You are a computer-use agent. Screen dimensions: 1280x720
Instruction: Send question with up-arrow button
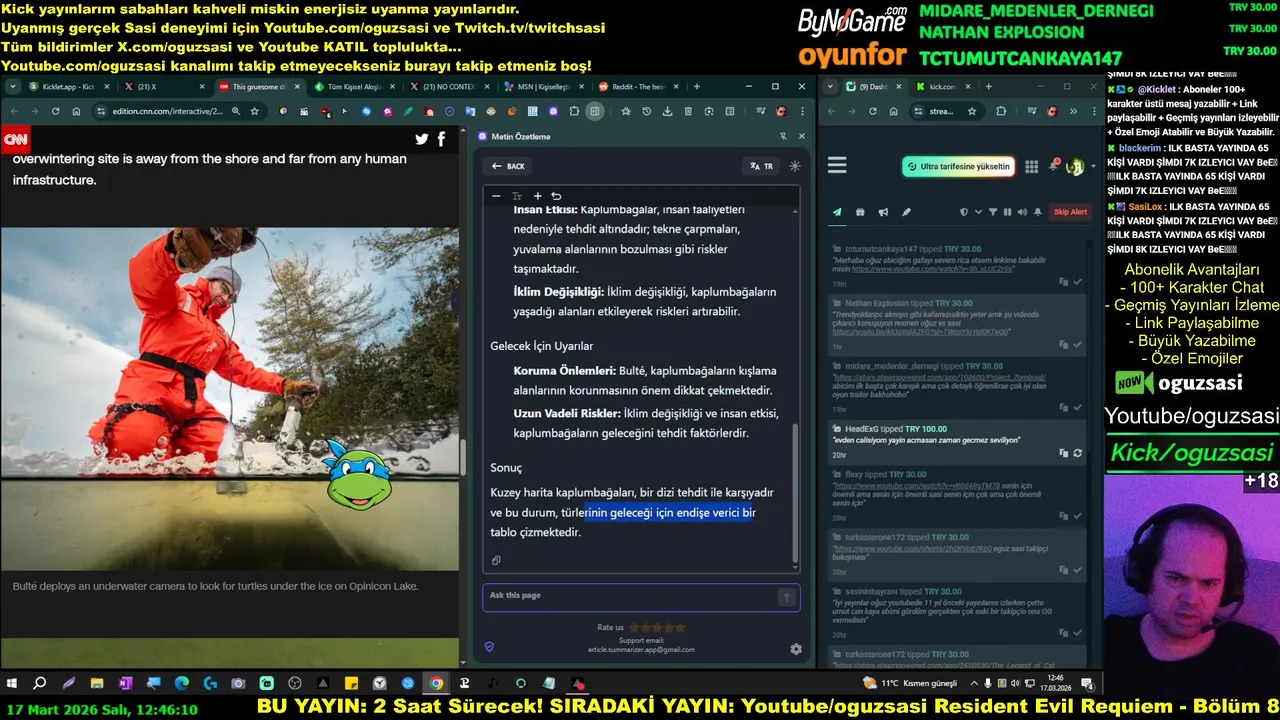tap(787, 597)
